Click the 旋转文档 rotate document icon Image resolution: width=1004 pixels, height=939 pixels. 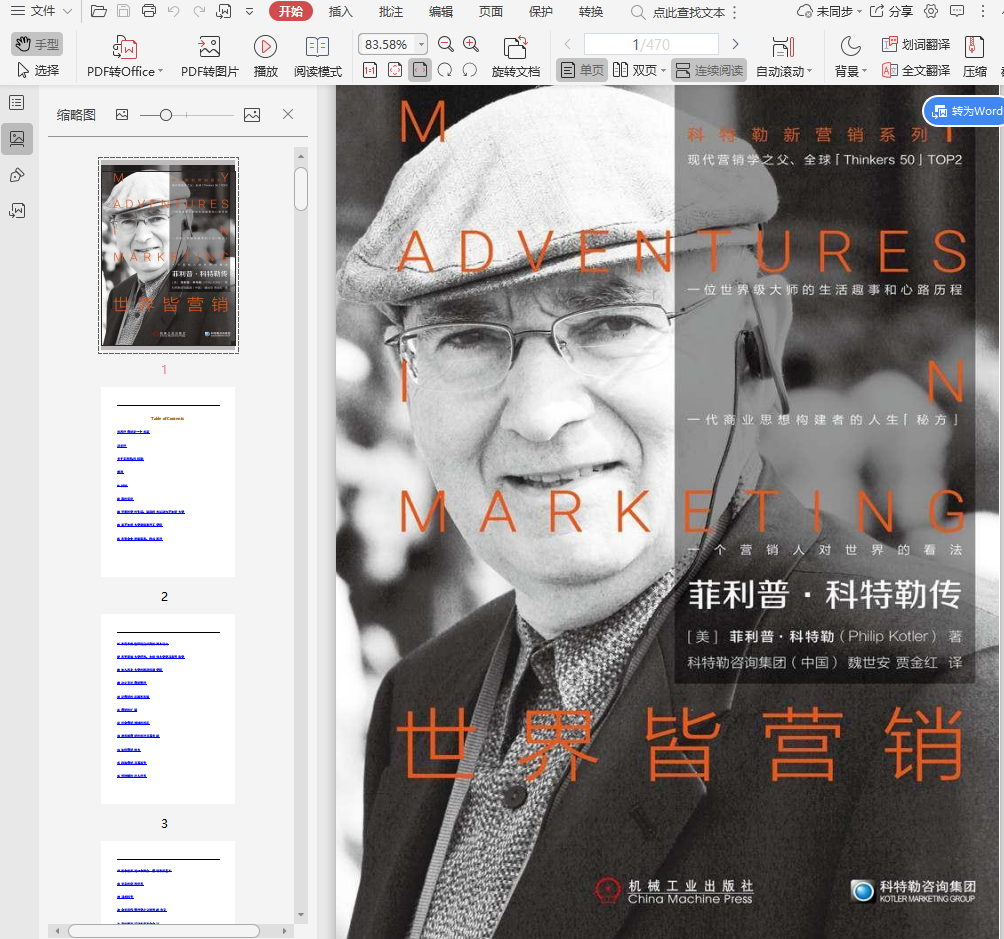coord(515,47)
